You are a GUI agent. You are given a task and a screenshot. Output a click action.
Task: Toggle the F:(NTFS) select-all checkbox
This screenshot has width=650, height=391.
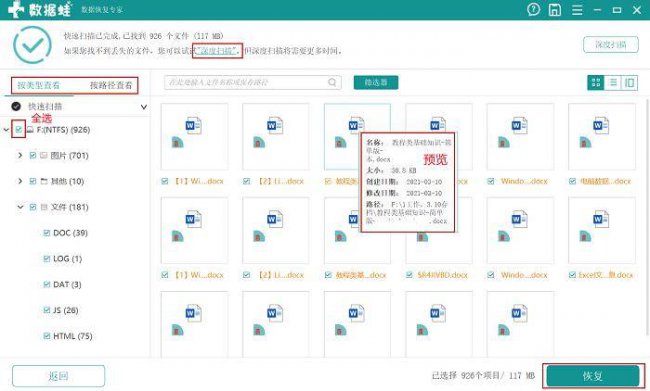tap(19, 129)
